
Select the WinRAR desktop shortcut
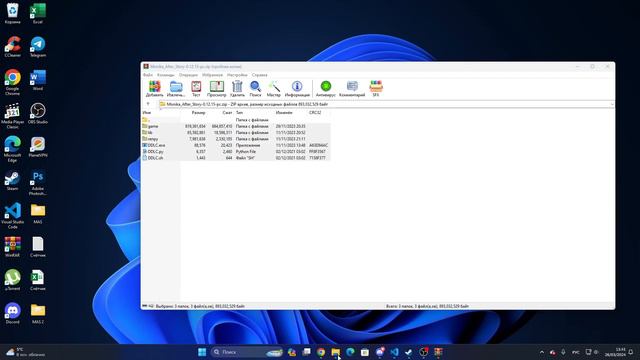[13, 247]
